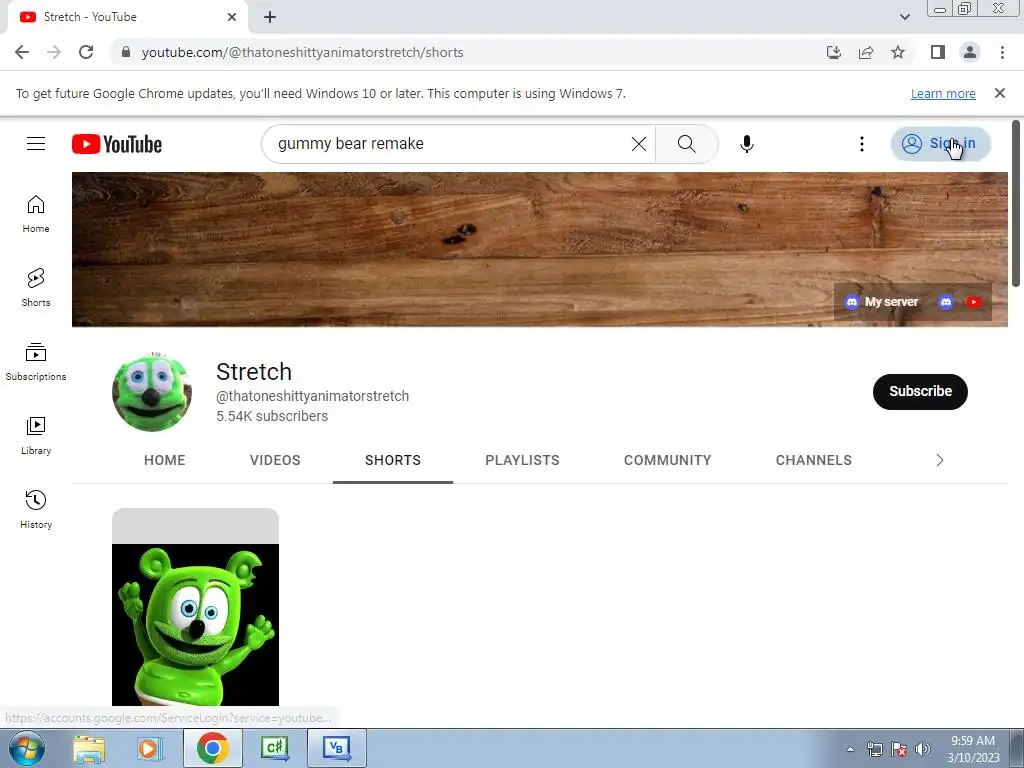This screenshot has height=768, width=1024.
Task: Close the Stretch - YouTube tab
Action: coord(232,17)
